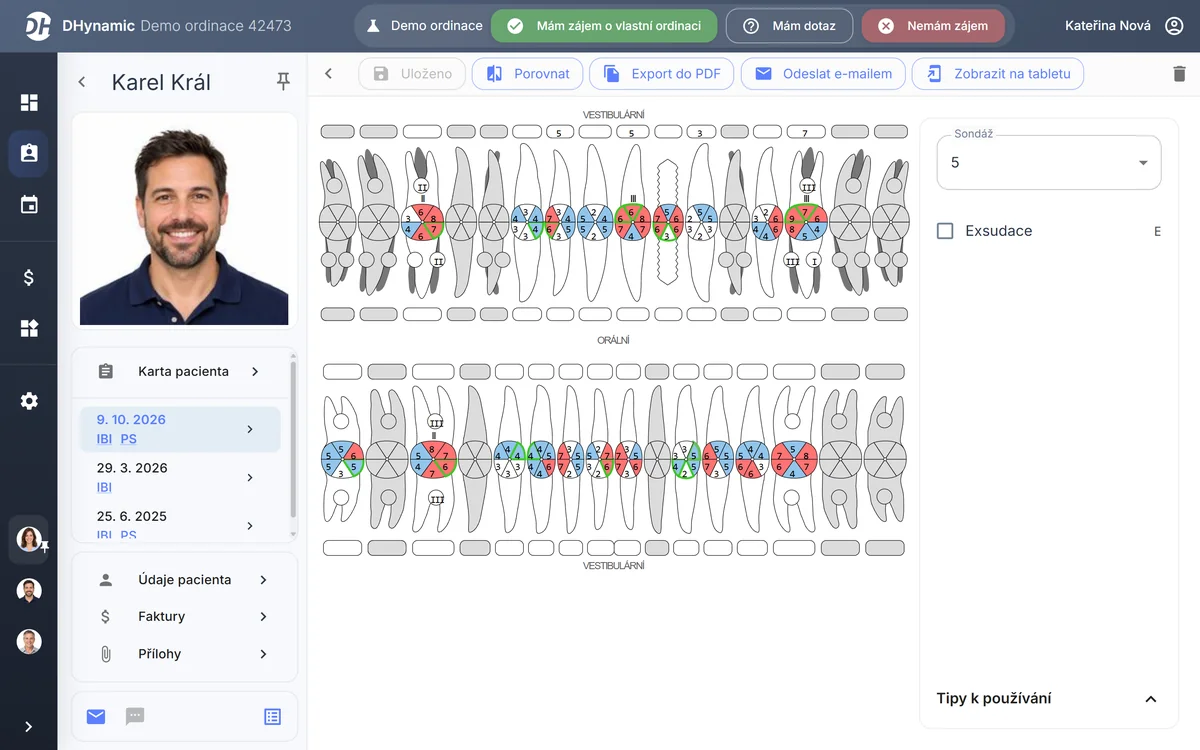This screenshot has height=750, width=1200.
Task: Click Export do PDF
Action: pos(662,73)
